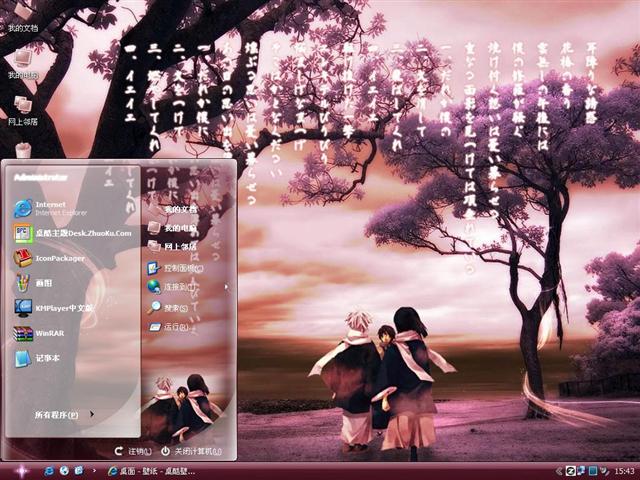Open 记事本 notepad entry
The width and height of the screenshot is (640, 480).
coord(39,358)
